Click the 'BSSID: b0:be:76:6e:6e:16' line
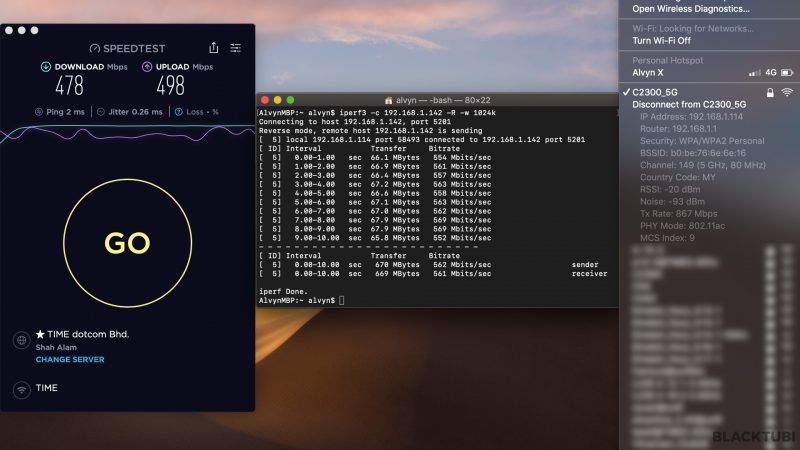 693,153
